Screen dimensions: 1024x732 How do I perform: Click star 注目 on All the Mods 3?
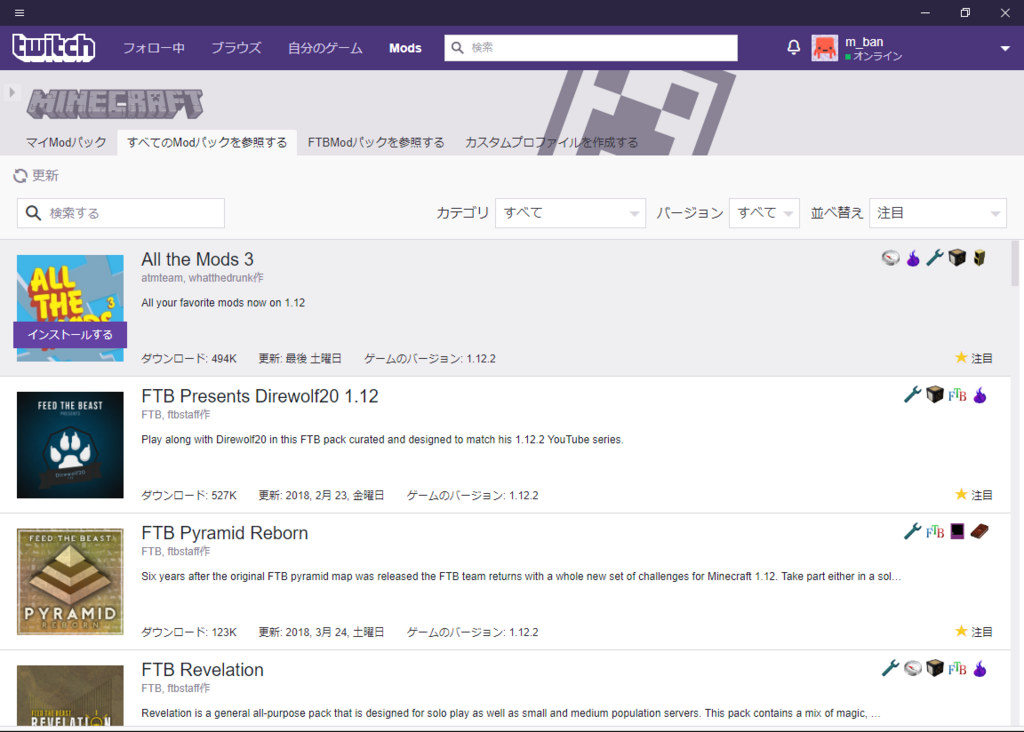coord(974,358)
